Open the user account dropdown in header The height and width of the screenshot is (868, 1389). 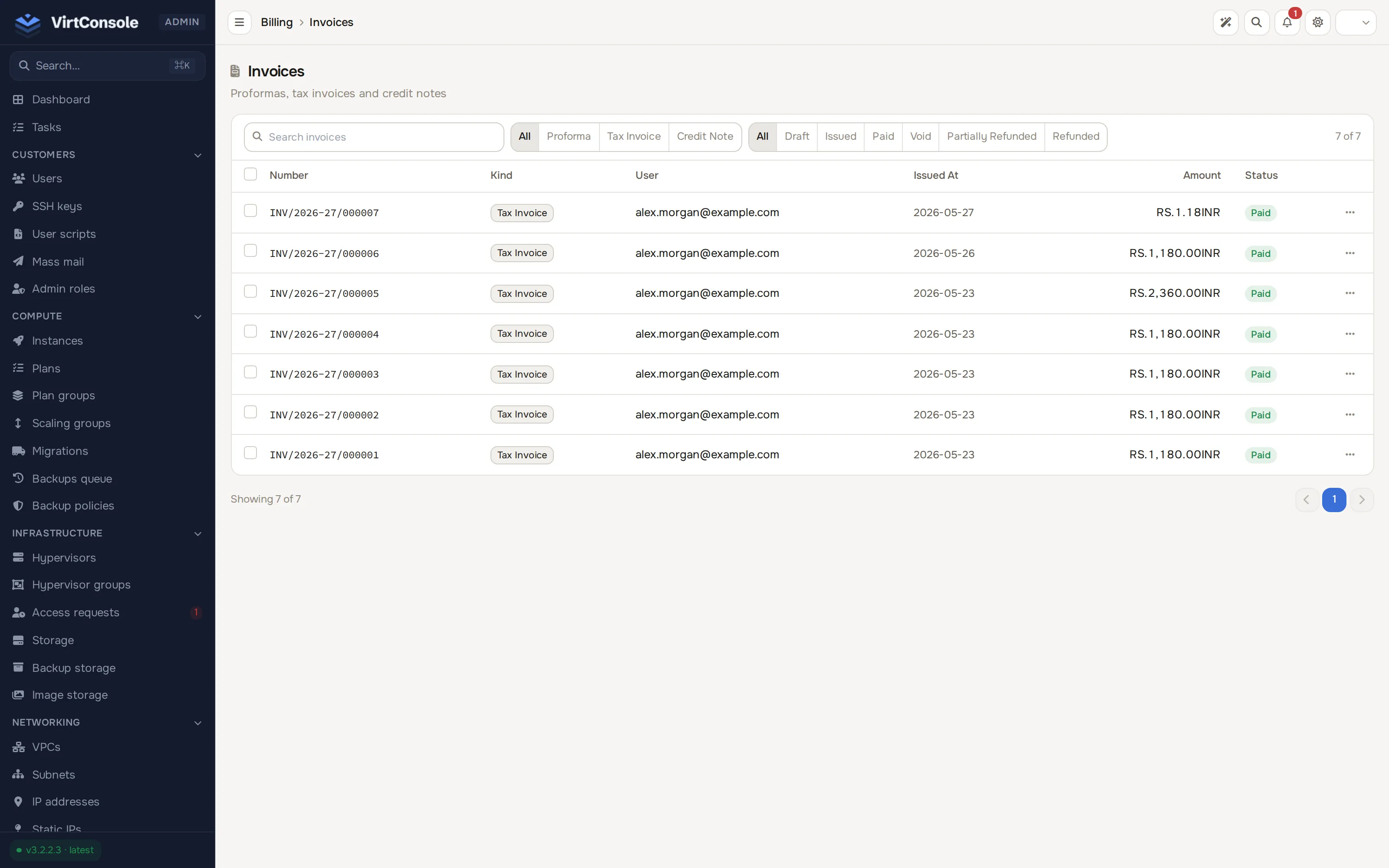(x=1356, y=23)
